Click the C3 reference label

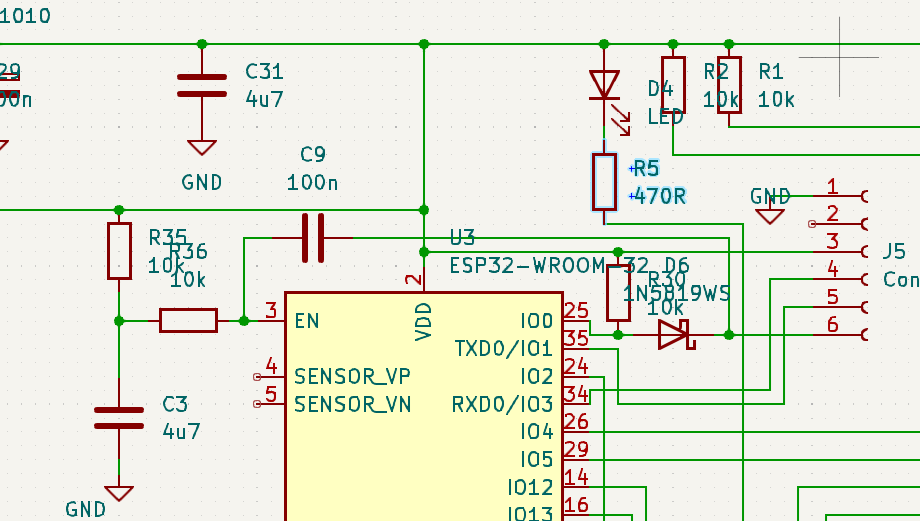click(175, 404)
